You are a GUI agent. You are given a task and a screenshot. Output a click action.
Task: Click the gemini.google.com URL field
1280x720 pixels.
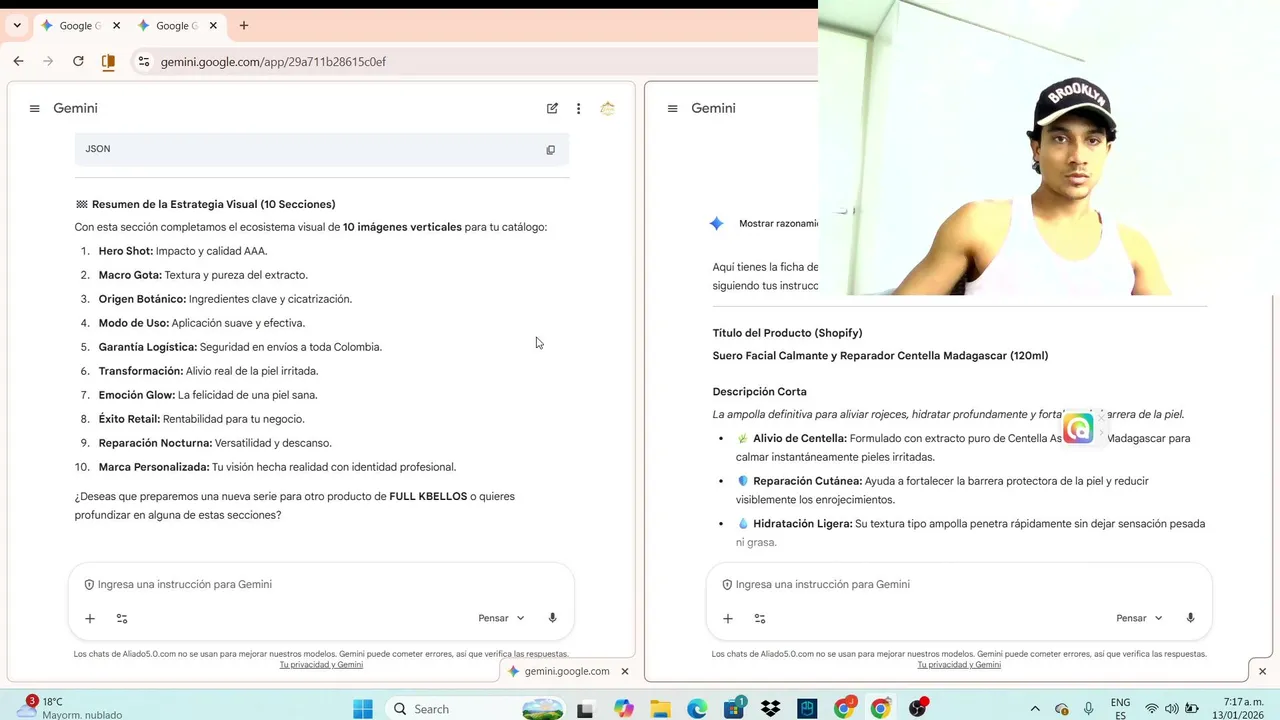pyautogui.click(x=273, y=62)
